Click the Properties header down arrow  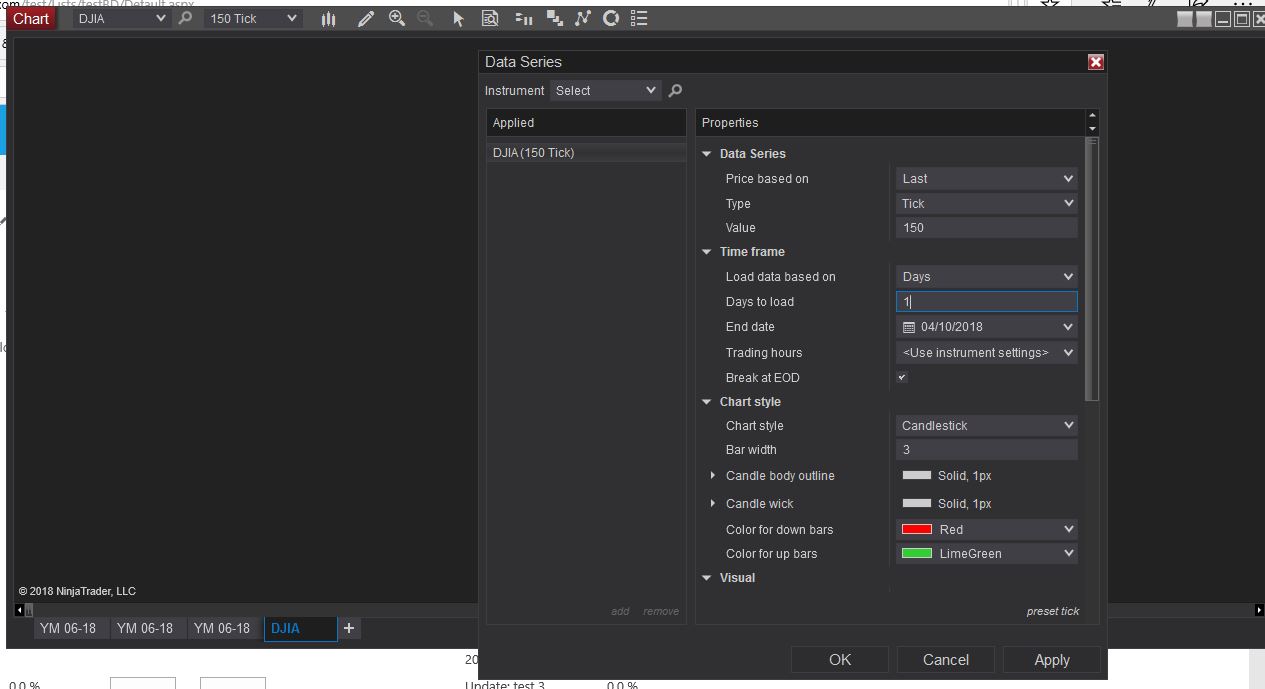point(1092,129)
